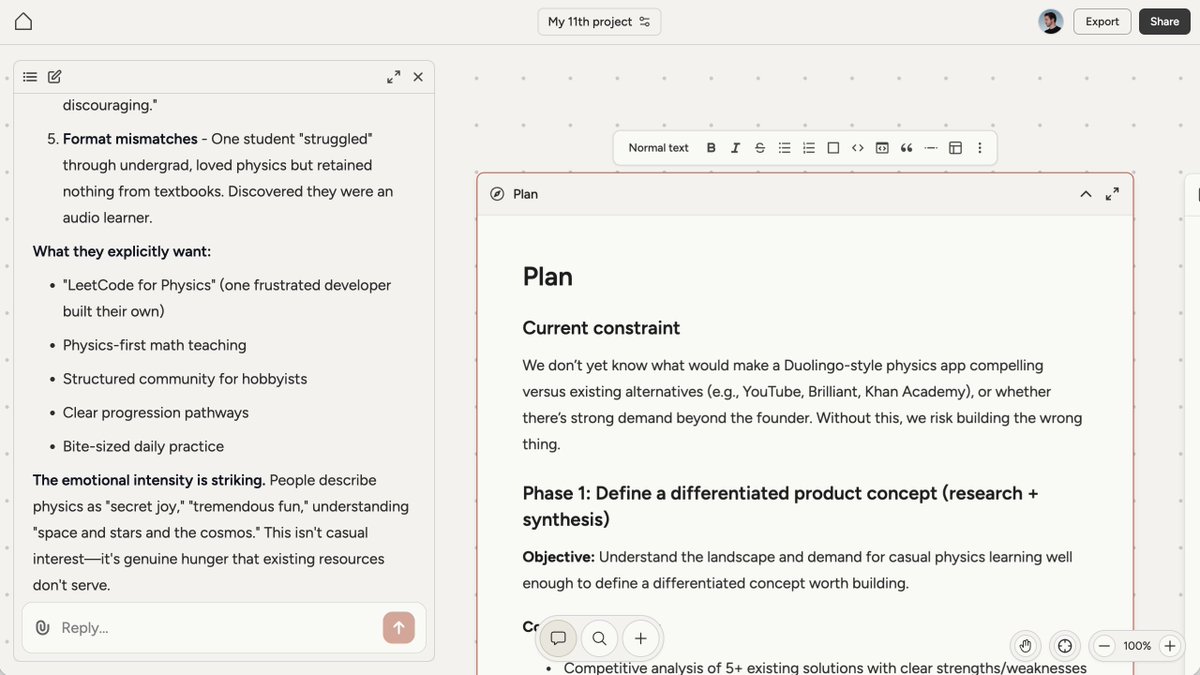1200x675 pixels.
Task: Click 'What they explicitly want:' text
Action: pos(122,251)
